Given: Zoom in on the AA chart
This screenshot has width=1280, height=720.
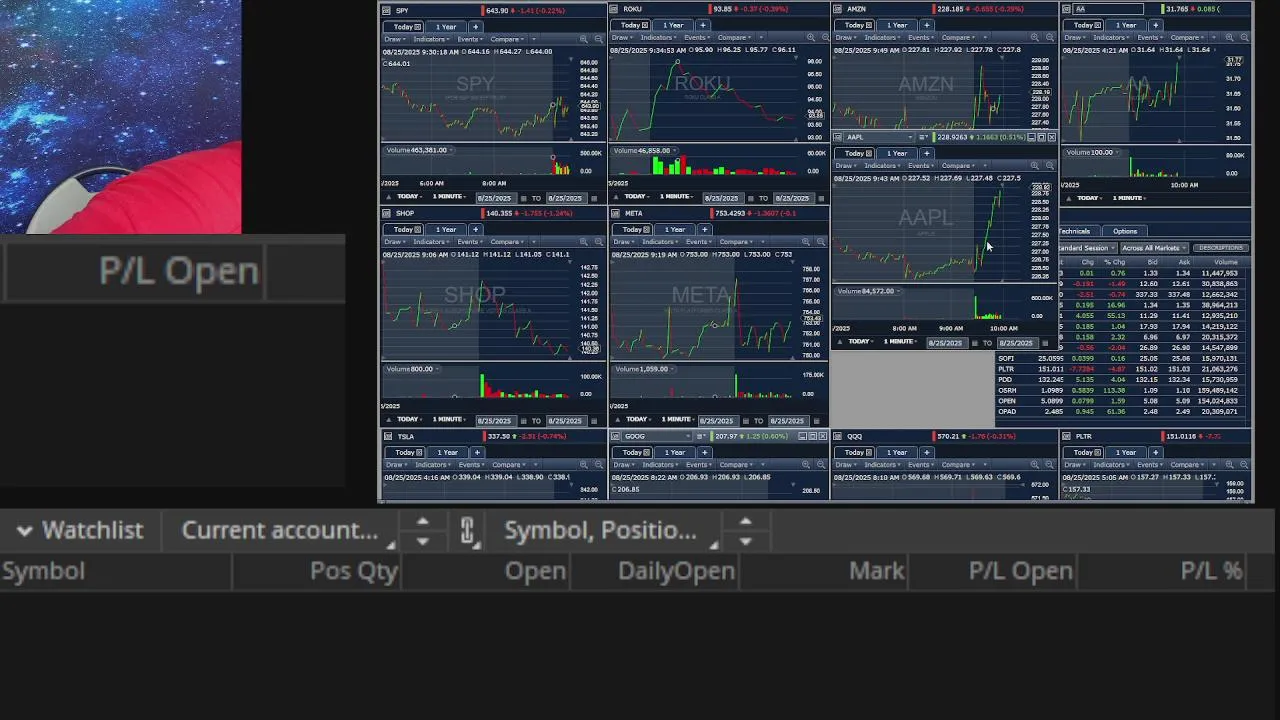Looking at the screenshot, I should click(1228, 37).
